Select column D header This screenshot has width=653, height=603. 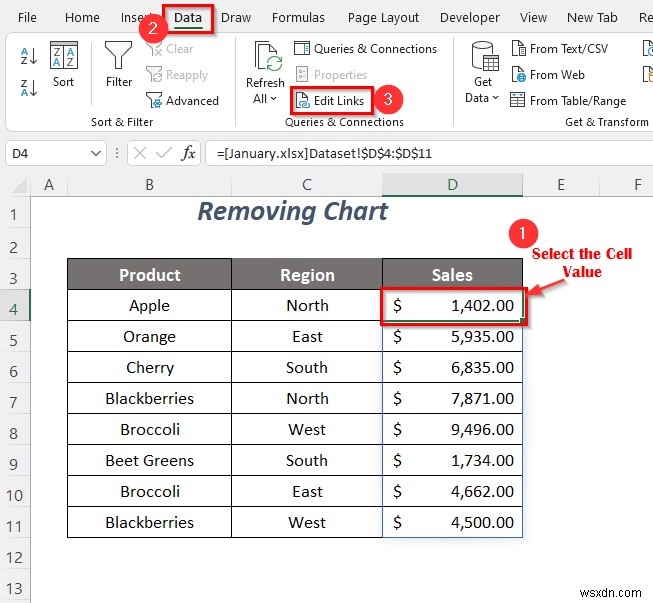(x=452, y=184)
